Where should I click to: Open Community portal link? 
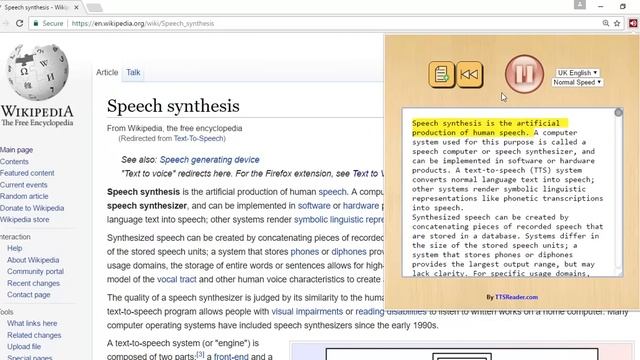tap(36, 271)
